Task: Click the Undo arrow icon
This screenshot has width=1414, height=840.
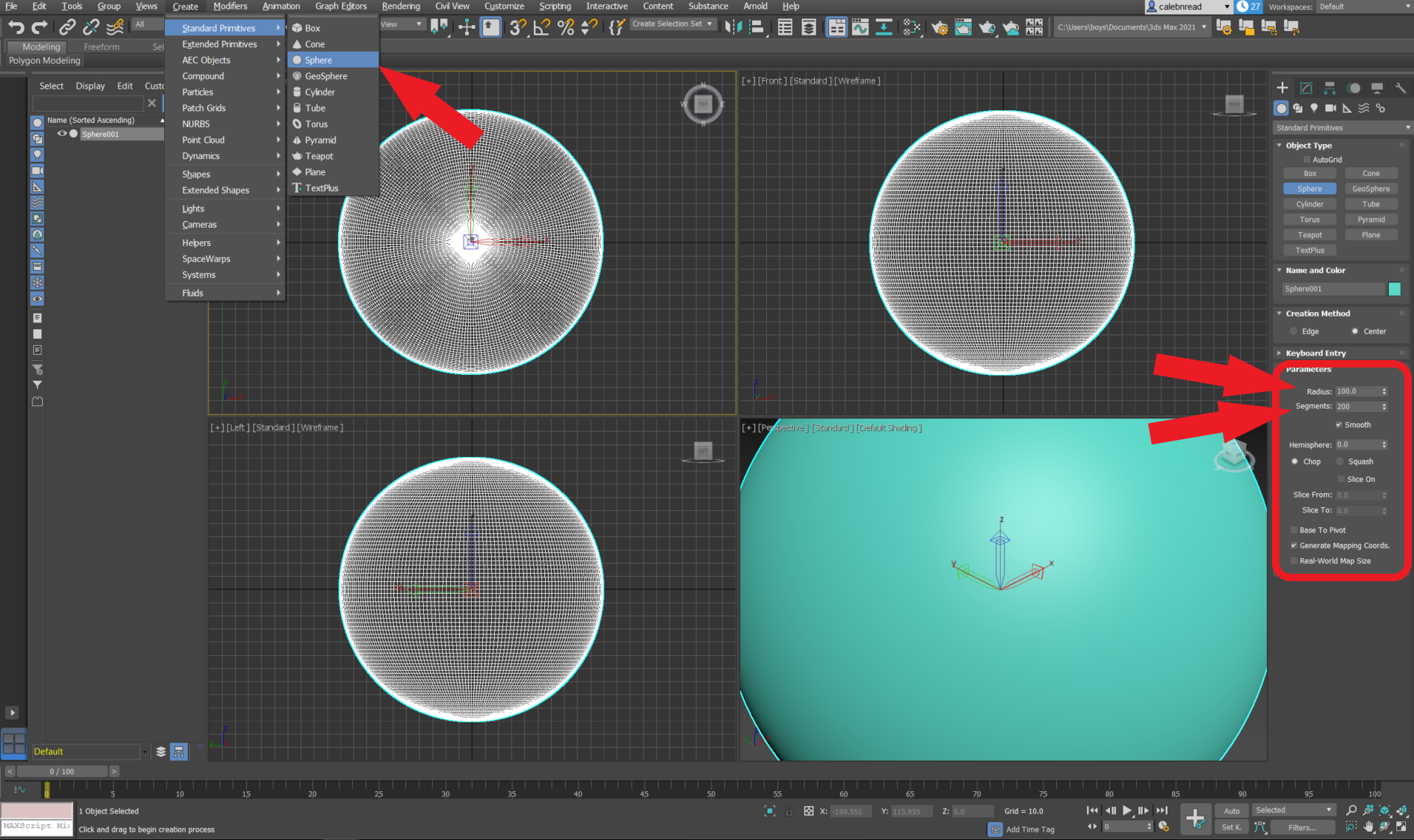Action: coord(16,27)
